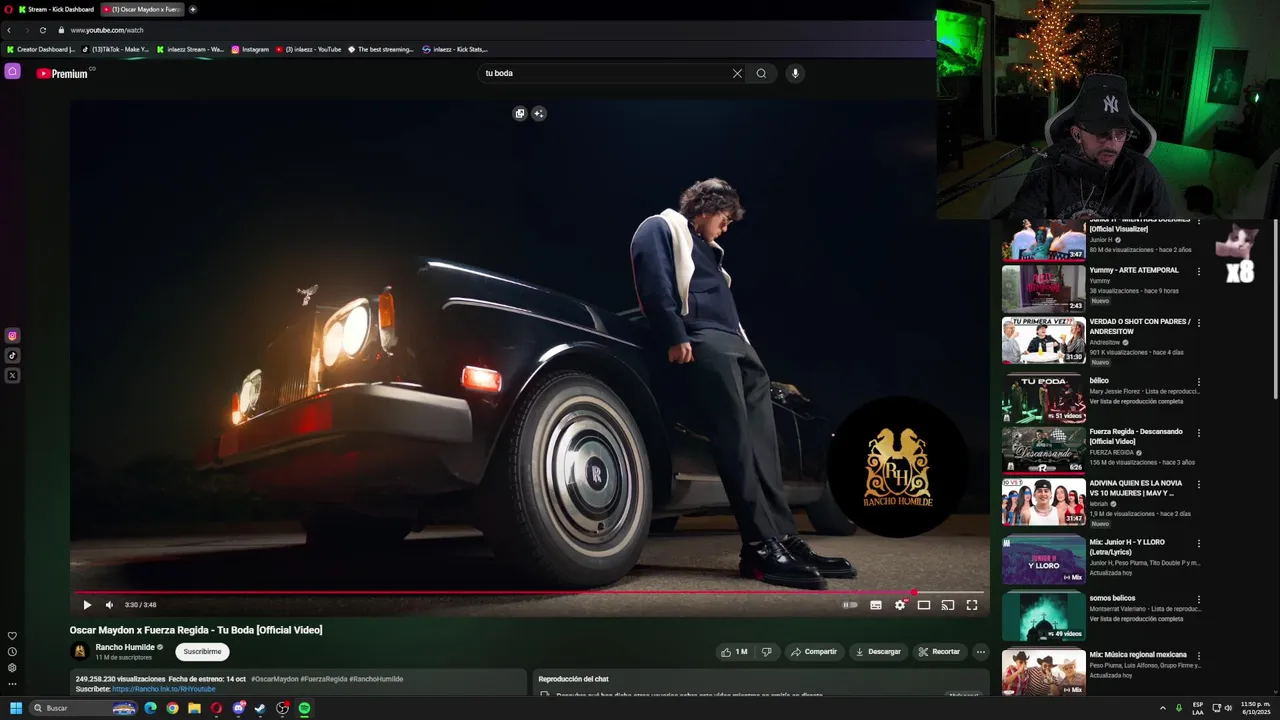Image resolution: width=1280 pixels, height=720 pixels.
Task: Switch to Stream - Kick Dashboard tab
Action: pos(56,9)
